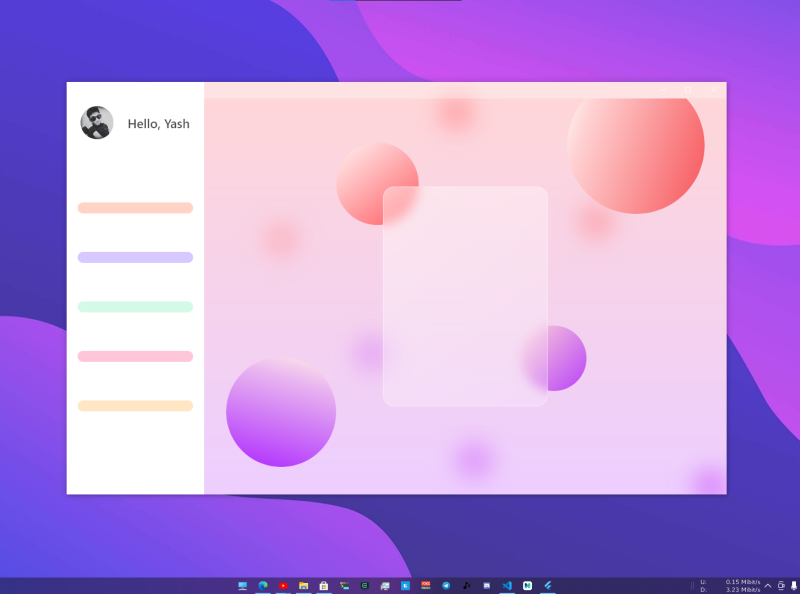
Task: Launch YouTube from the taskbar
Action: coord(284,585)
